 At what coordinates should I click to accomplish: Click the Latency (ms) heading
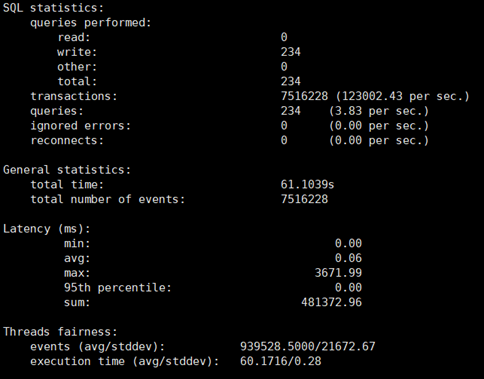pyautogui.click(x=47, y=229)
